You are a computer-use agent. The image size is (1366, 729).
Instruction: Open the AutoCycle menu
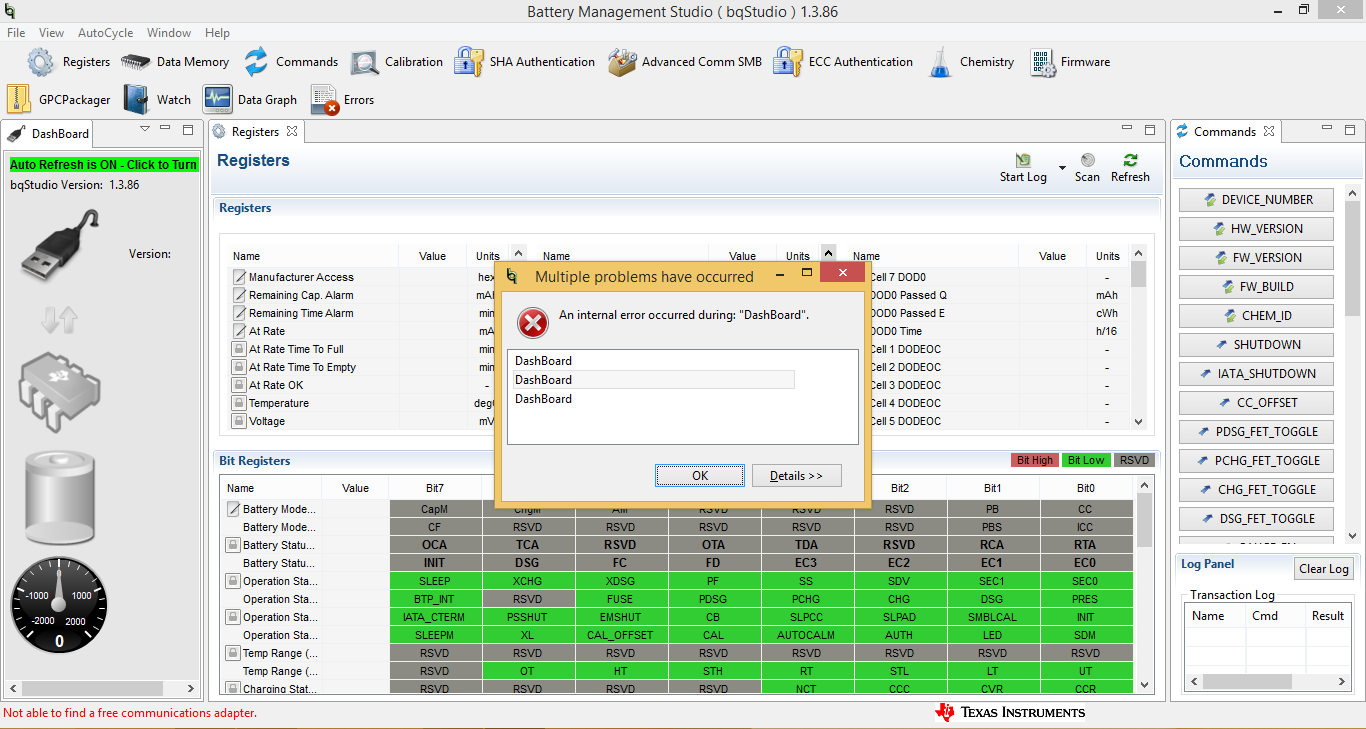pos(105,33)
